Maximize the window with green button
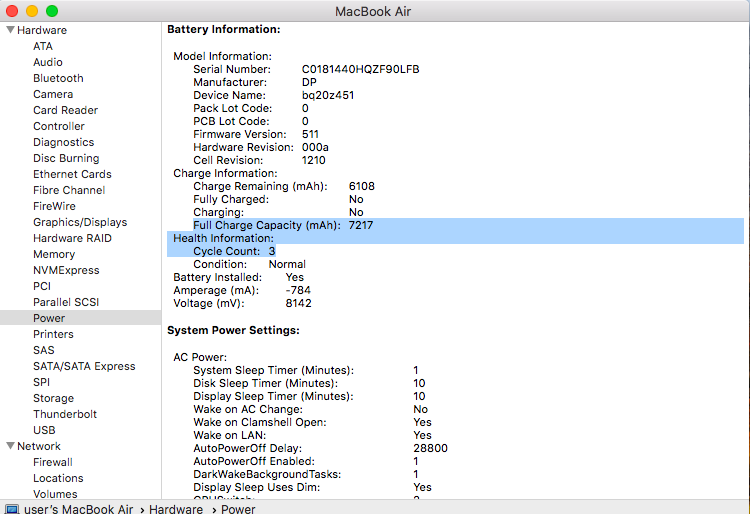This screenshot has width=750, height=514. coord(52,11)
